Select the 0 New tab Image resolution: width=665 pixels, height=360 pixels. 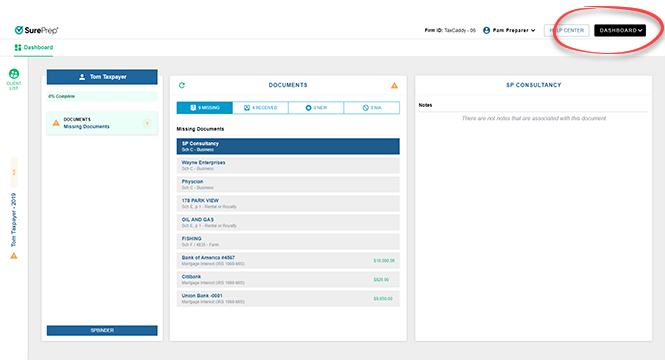pos(316,108)
